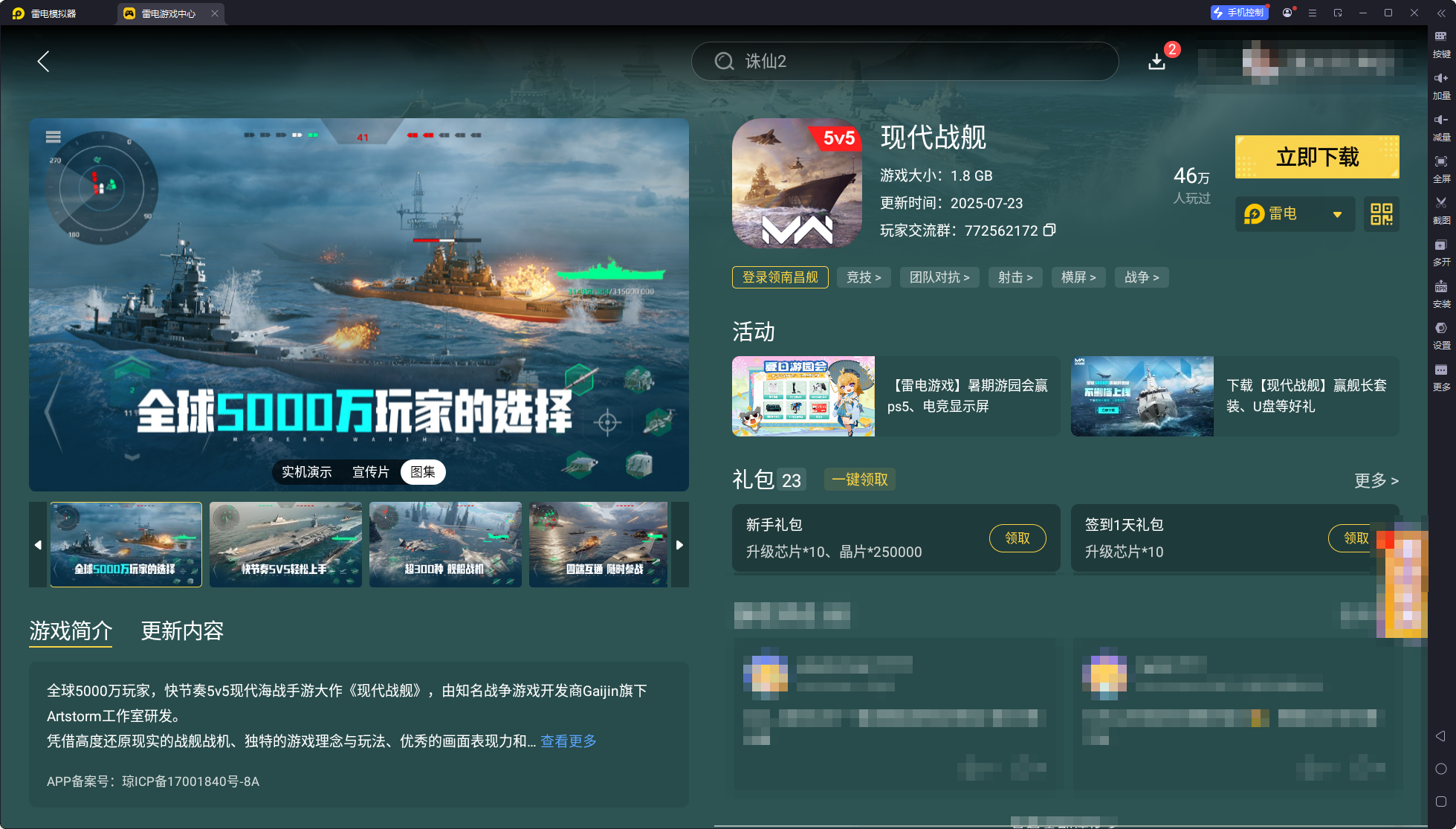Expand description with 查看更多
The width and height of the screenshot is (1456, 829).
pyautogui.click(x=569, y=741)
